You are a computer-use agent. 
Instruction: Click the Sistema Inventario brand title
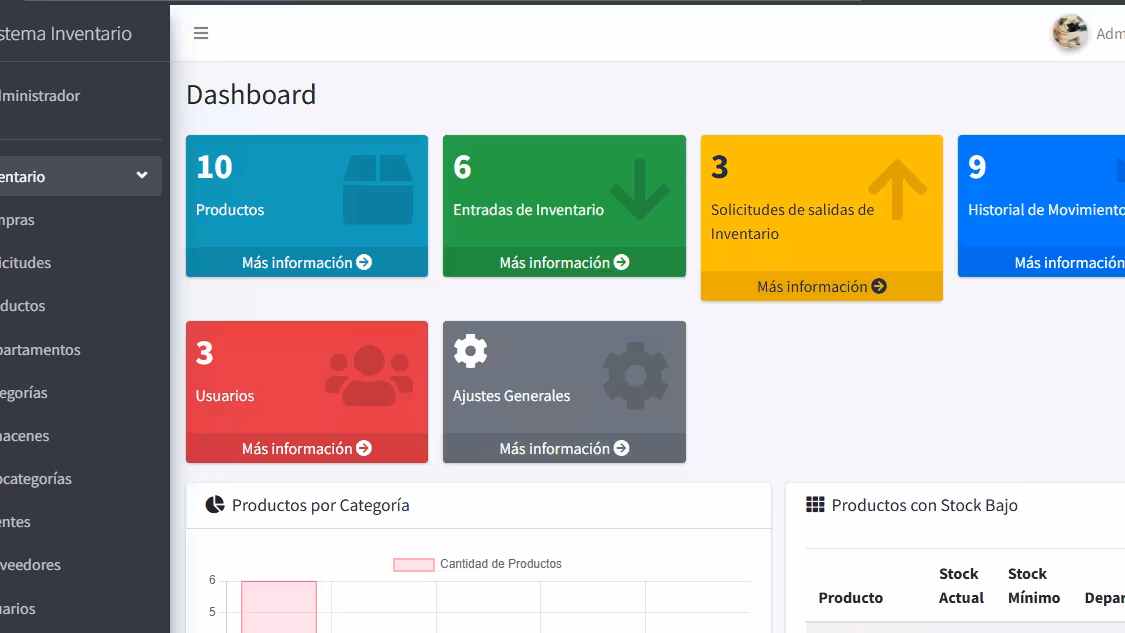66,33
